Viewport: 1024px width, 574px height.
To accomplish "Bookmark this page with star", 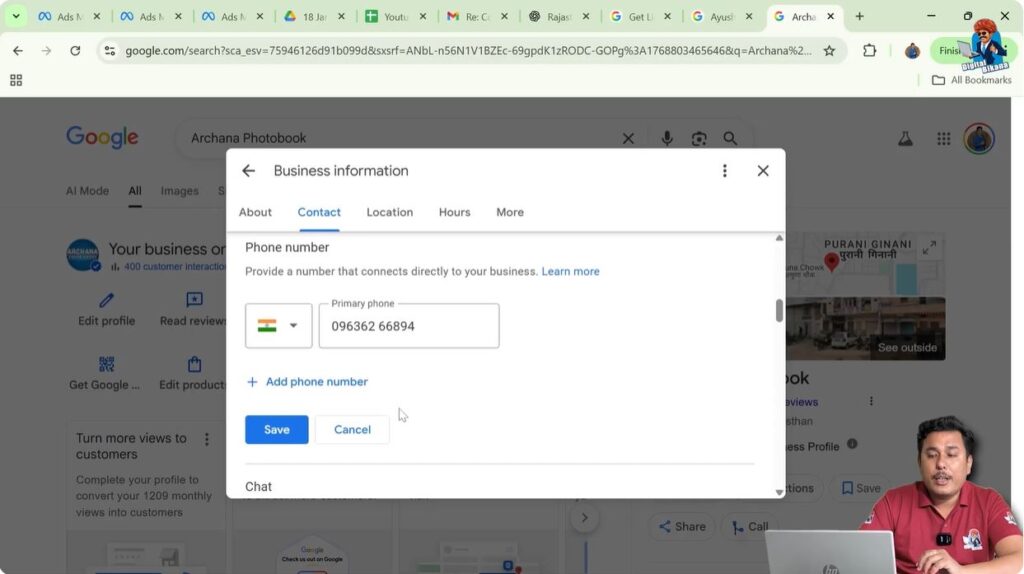I will pyautogui.click(x=829, y=50).
